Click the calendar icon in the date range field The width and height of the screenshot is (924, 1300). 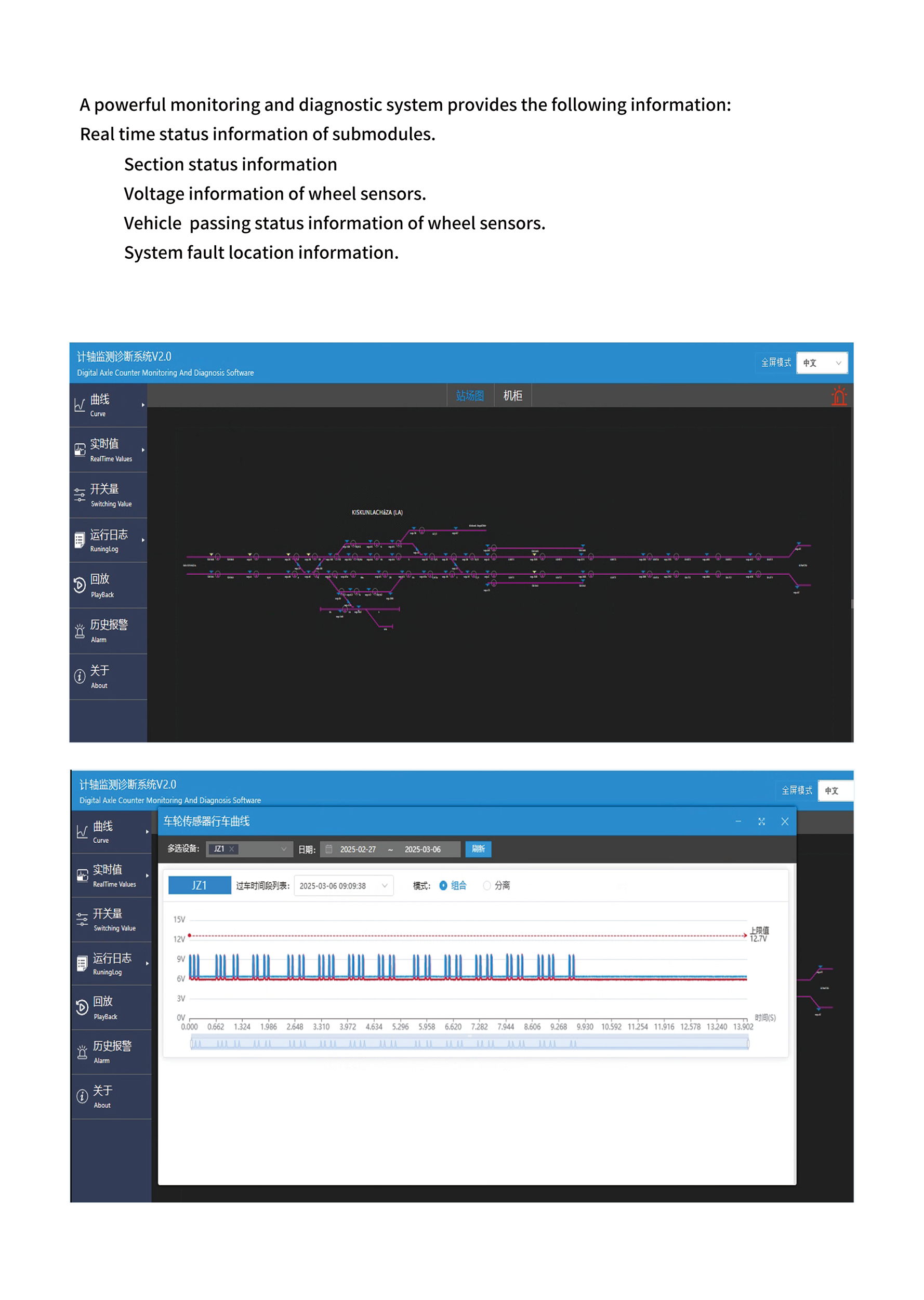click(329, 849)
